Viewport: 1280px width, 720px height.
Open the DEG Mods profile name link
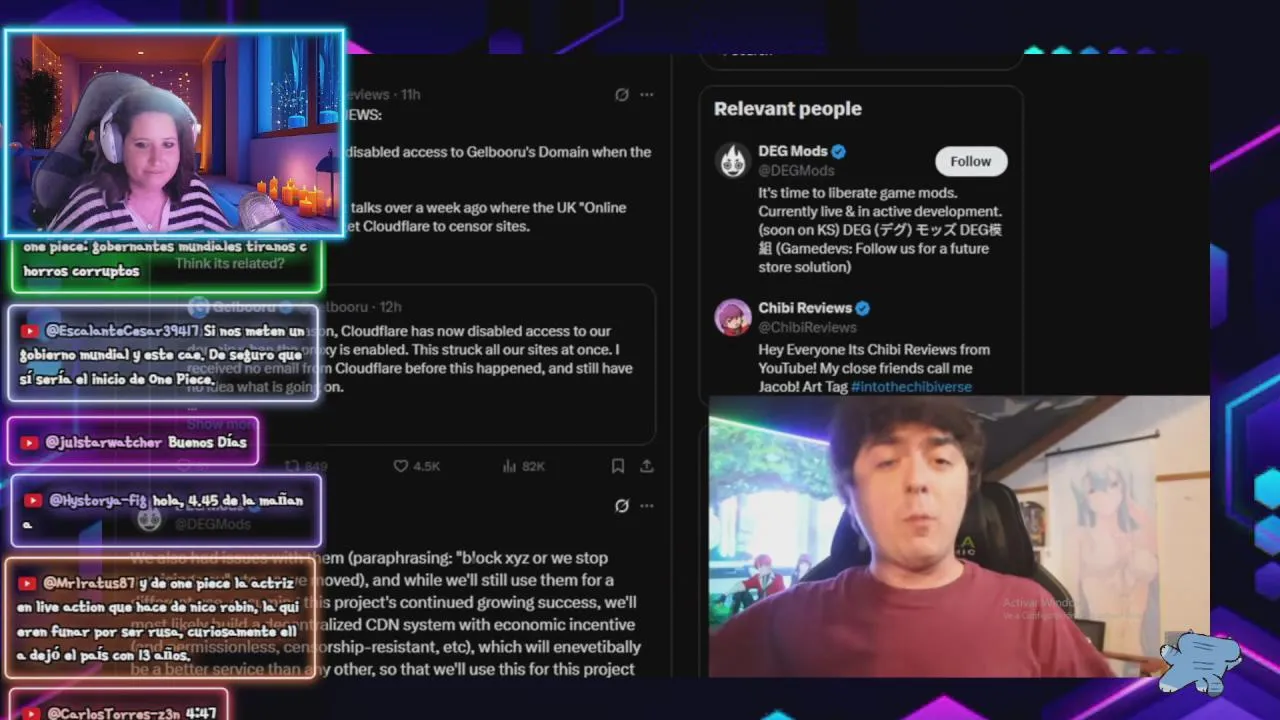point(793,151)
